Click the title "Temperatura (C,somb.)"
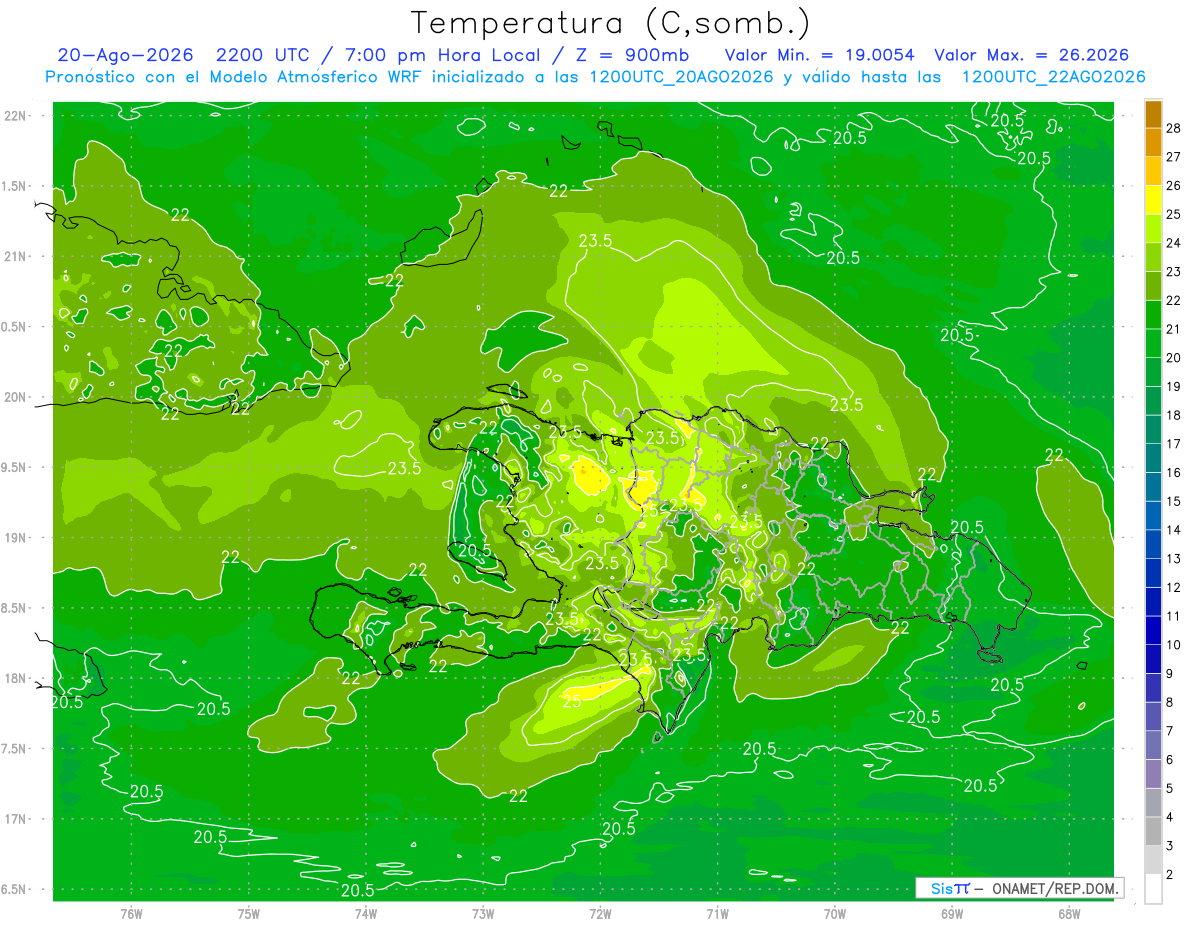Viewport: 1200px width, 927px height. point(610,23)
